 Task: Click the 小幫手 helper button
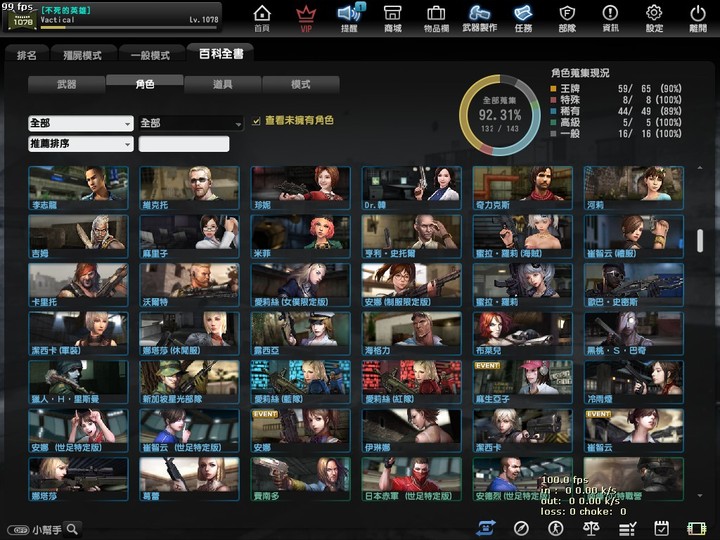[43, 530]
